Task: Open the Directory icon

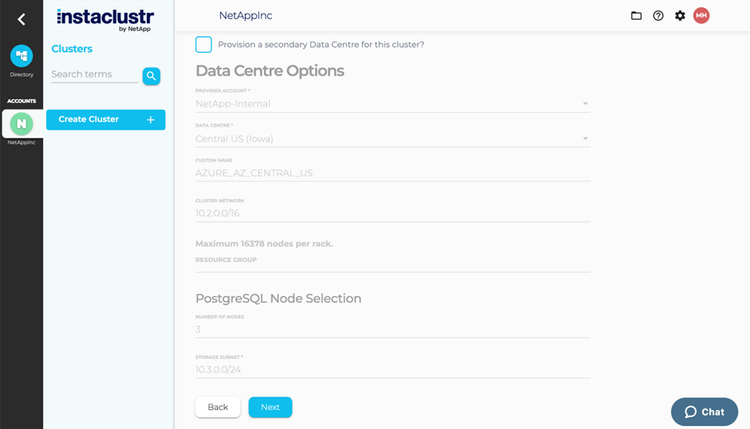Action: pyautogui.click(x=21, y=57)
